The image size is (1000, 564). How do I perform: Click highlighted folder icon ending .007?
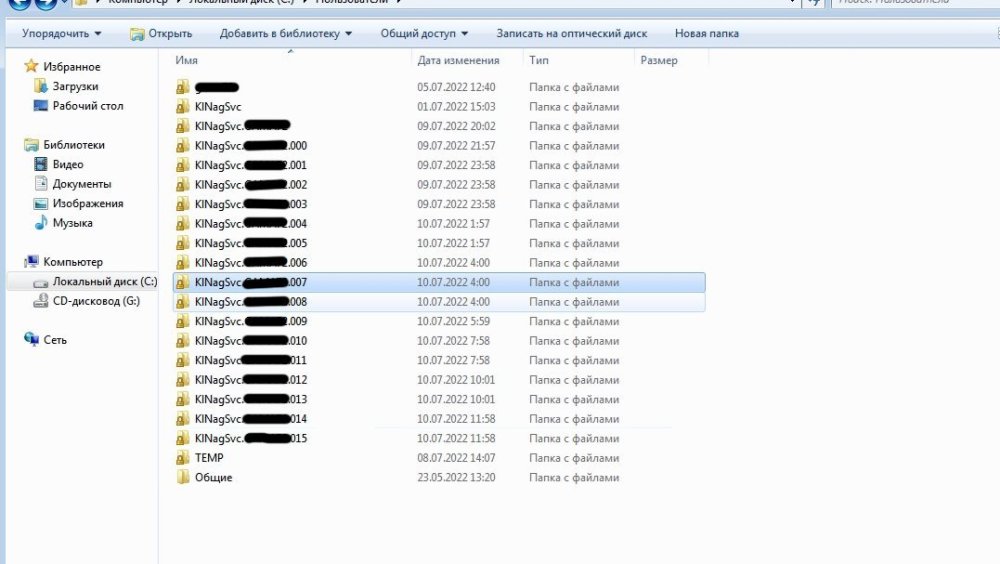coord(183,282)
